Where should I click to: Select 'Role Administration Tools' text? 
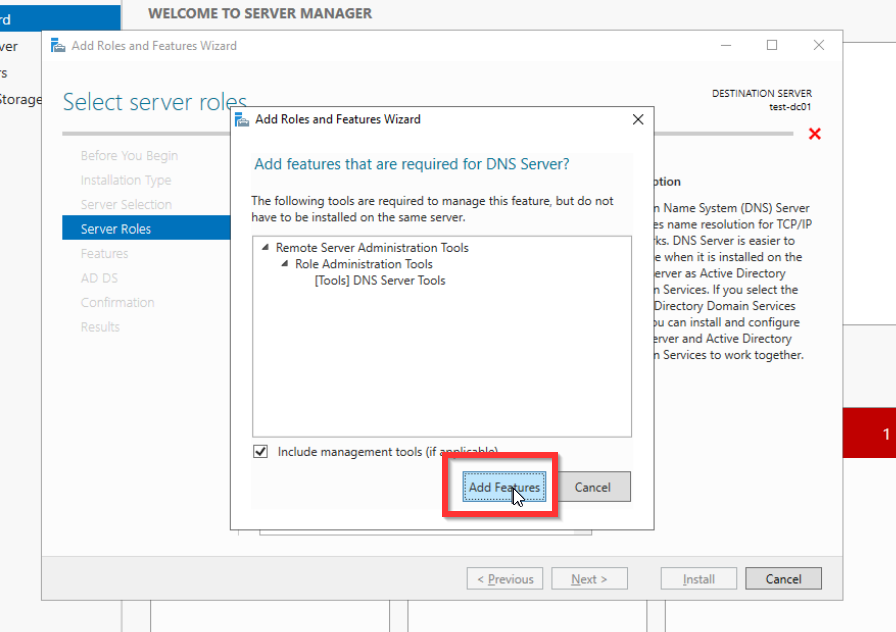363,264
